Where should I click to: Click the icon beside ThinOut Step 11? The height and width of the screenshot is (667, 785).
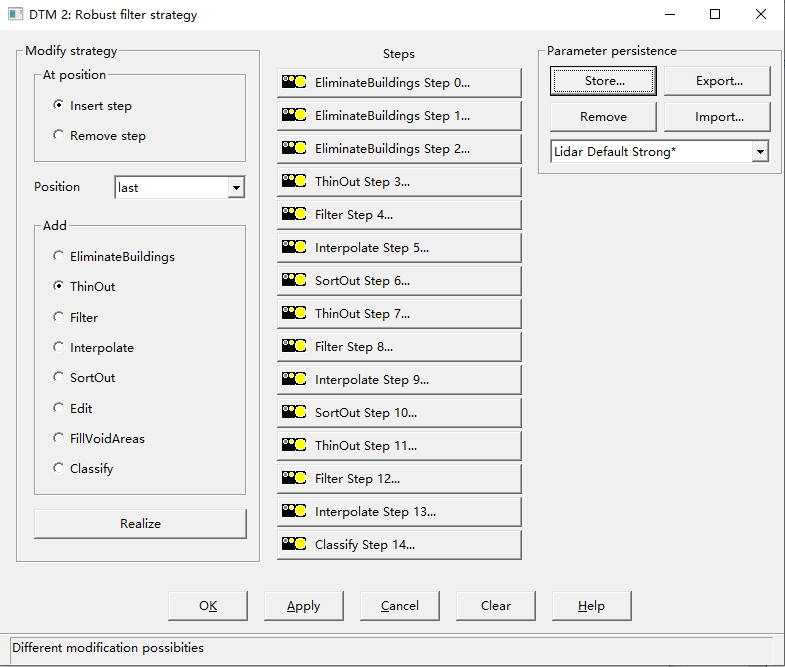[294, 446]
